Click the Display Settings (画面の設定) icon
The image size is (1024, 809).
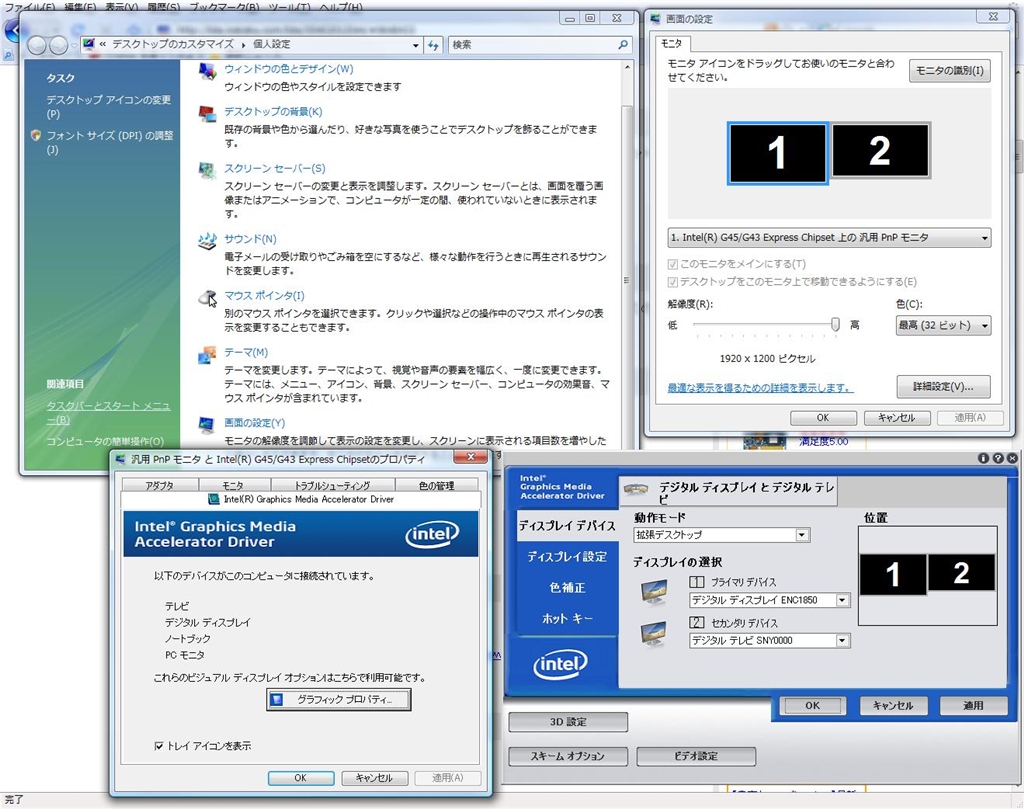[207, 425]
